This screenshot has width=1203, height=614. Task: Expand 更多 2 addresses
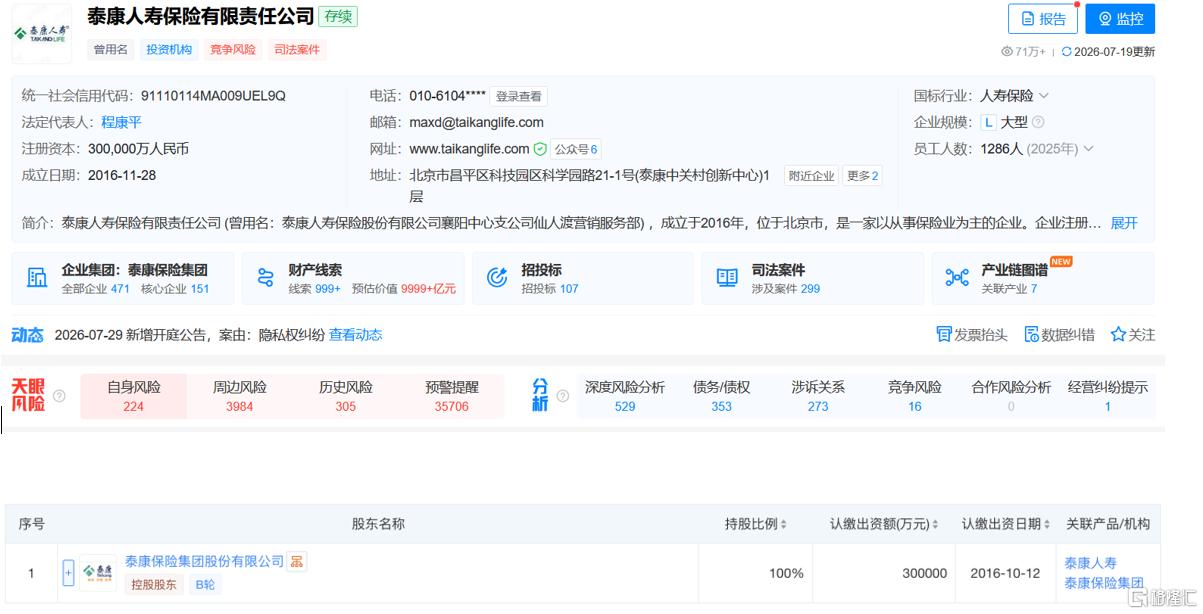[x=862, y=176]
